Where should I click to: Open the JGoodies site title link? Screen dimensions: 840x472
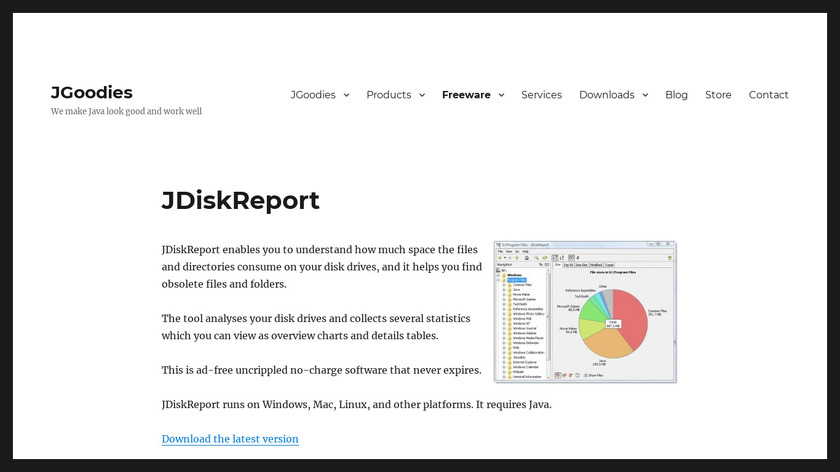coord(92,92)
